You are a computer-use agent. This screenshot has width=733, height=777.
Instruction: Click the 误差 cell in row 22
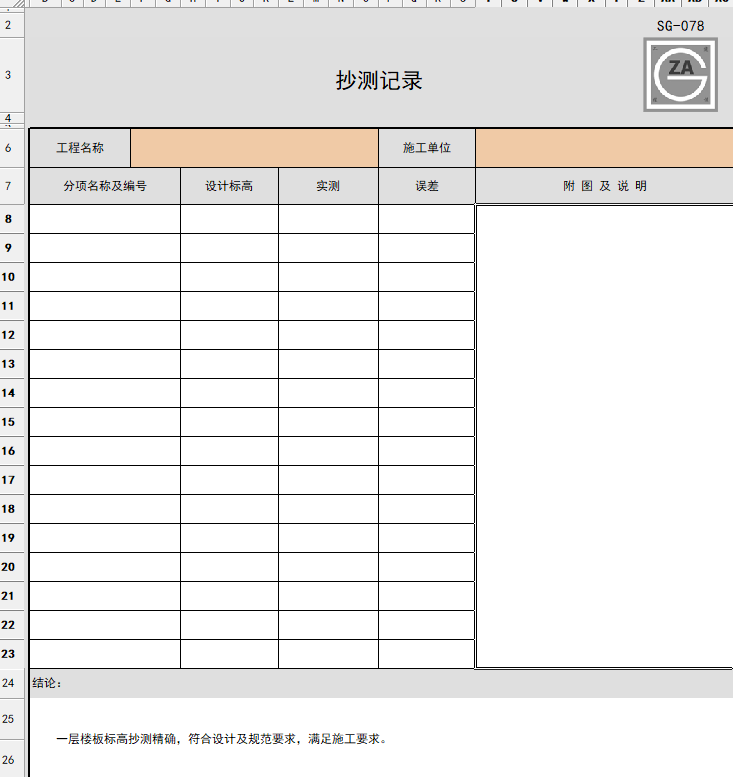[427, 625]
